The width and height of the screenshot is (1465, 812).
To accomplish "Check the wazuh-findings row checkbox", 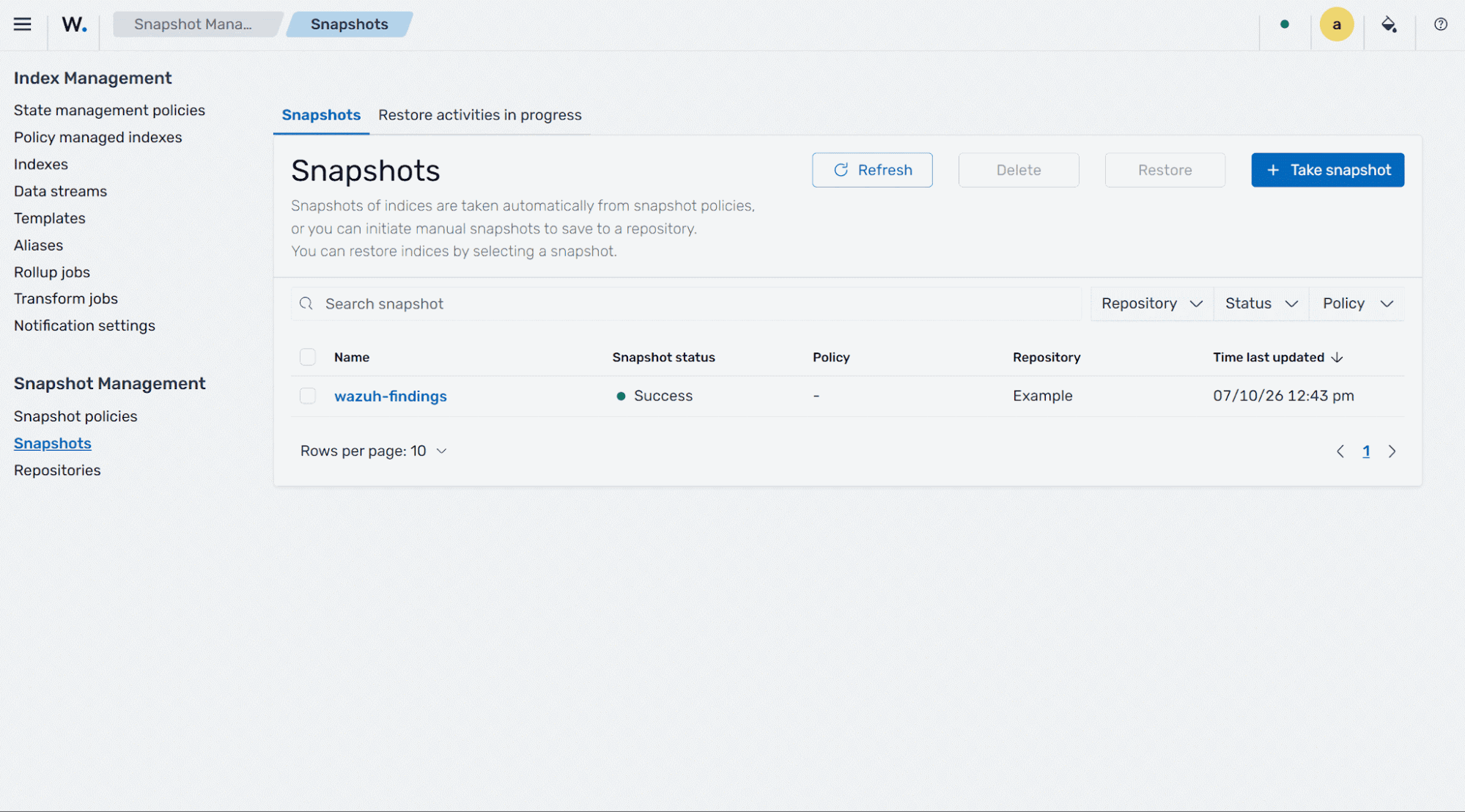I will [308, 396].
